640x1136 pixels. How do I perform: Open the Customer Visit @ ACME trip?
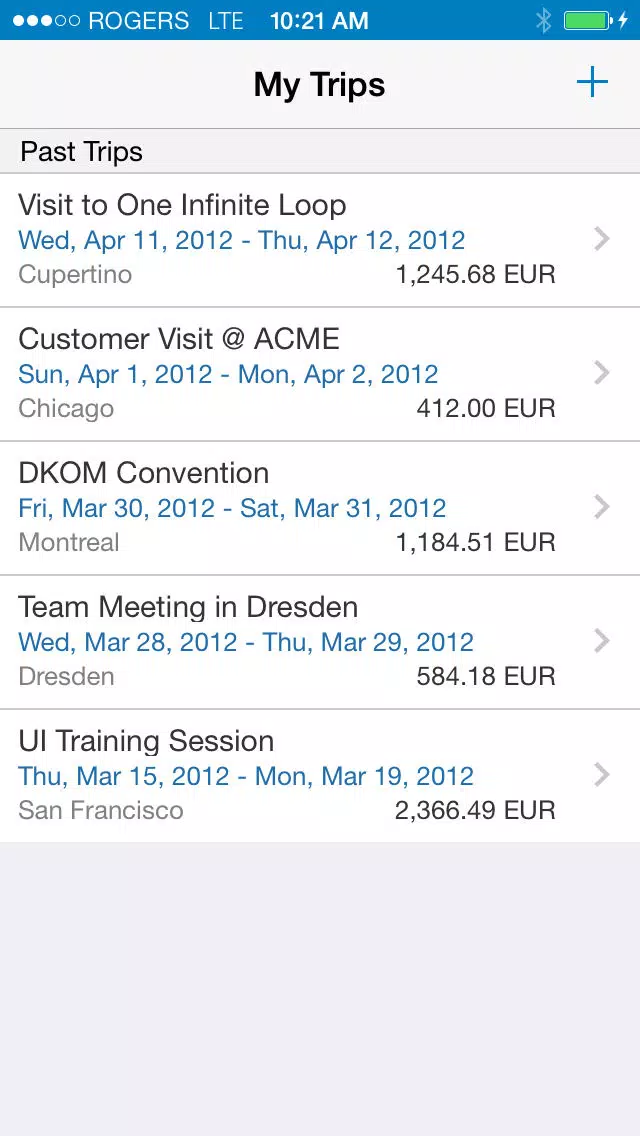179,339
